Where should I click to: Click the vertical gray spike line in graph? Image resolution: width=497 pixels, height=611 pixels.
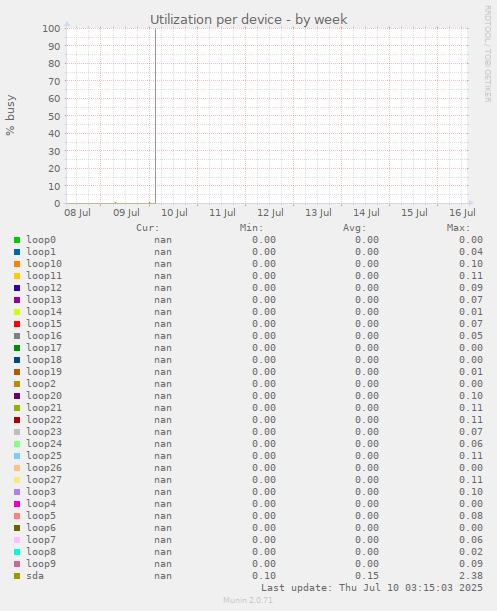pos(156,116)
